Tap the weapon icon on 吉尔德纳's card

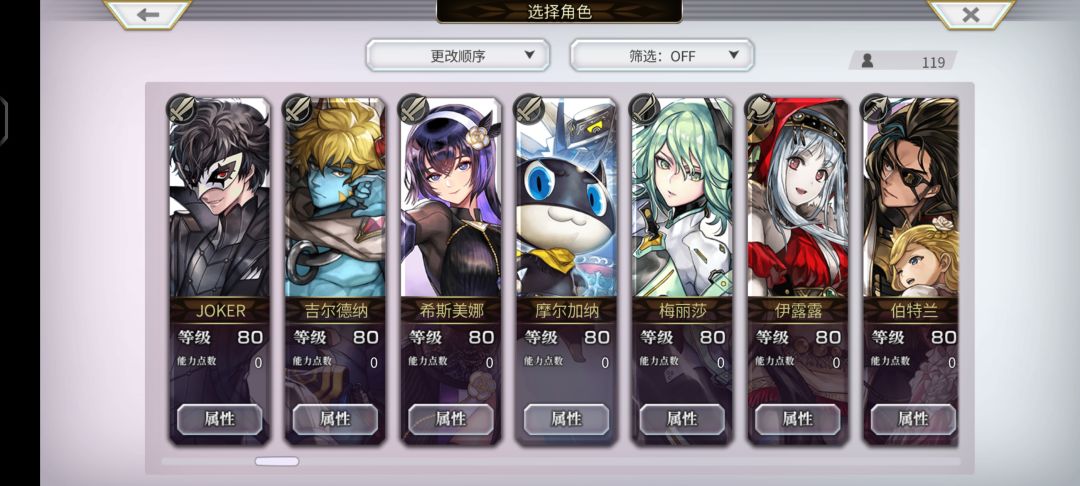(298, 109)
